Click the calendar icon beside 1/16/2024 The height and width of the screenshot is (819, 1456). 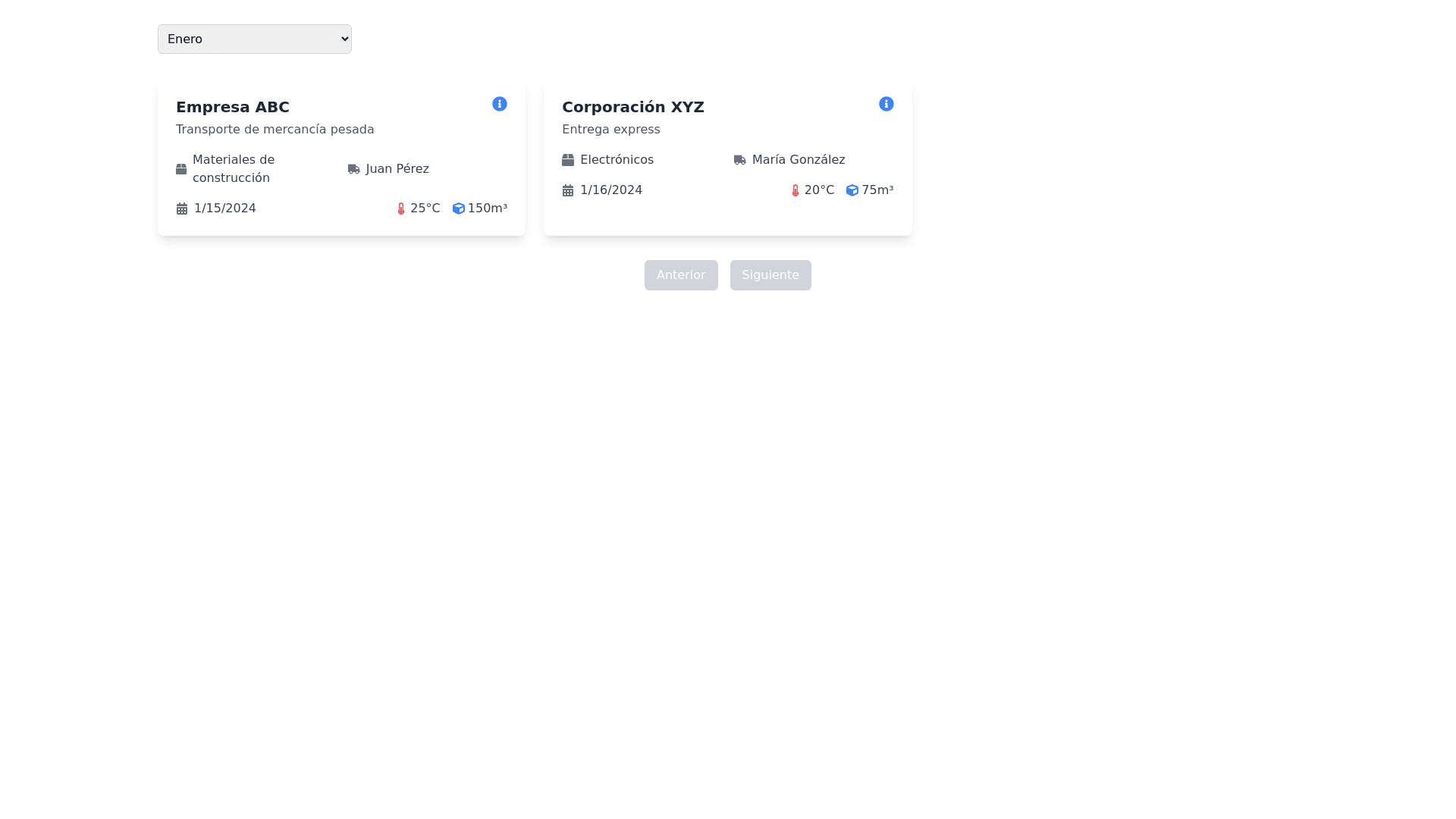click(568, 190)
